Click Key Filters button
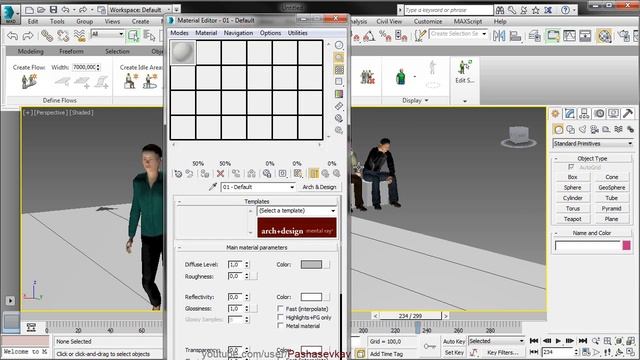This screenshot has height=360, width=640. (x=502, y=352)
